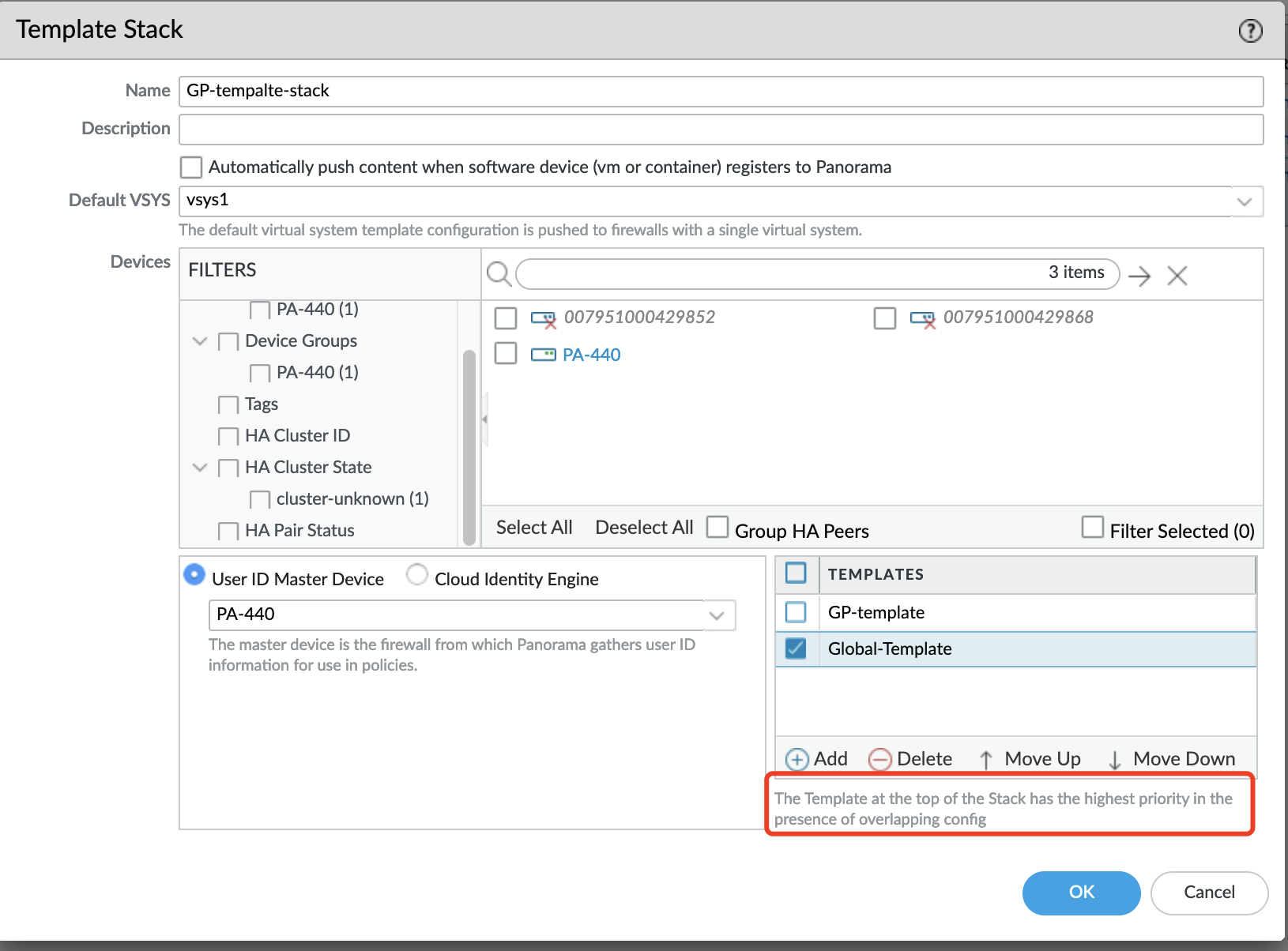Click the Add template button label

click(x=830, y=759)
